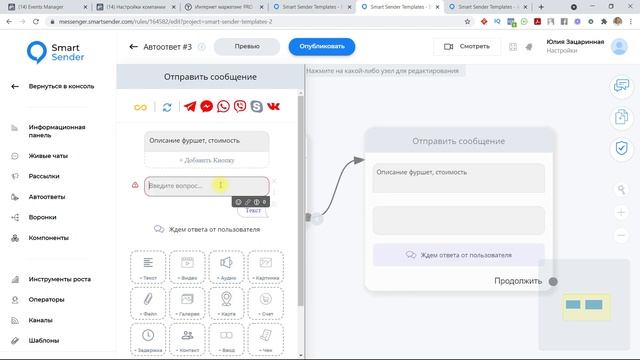Select the VK channel icon
The height and width of the screenshot is (360, 640).
click(x=273, y=107)
